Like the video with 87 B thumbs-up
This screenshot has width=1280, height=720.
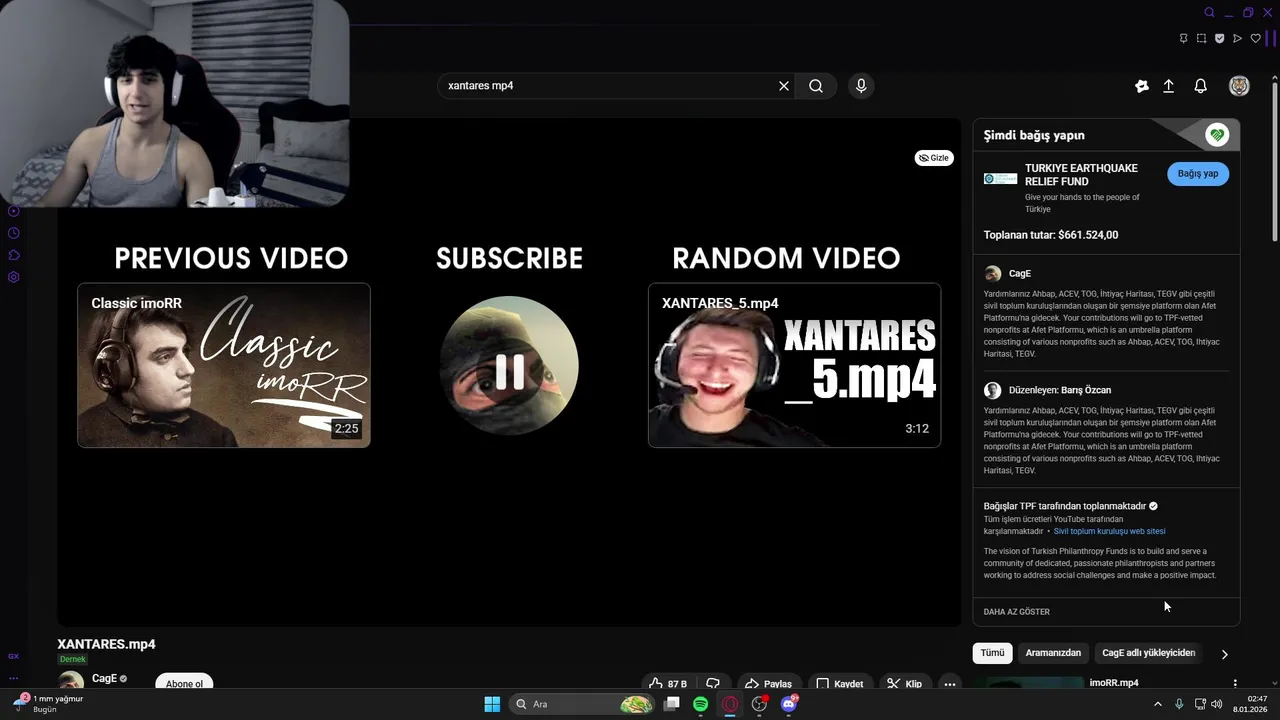coord(668,683)
